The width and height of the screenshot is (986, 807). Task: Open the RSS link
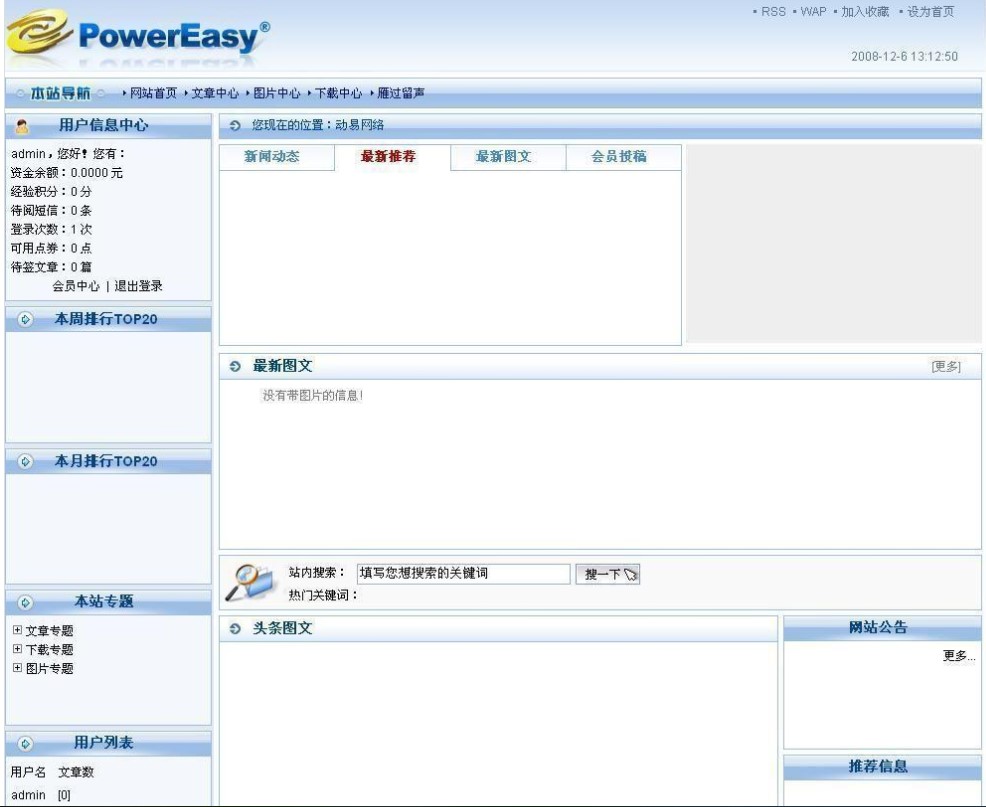pyautogui.click(x=773, y=11)
